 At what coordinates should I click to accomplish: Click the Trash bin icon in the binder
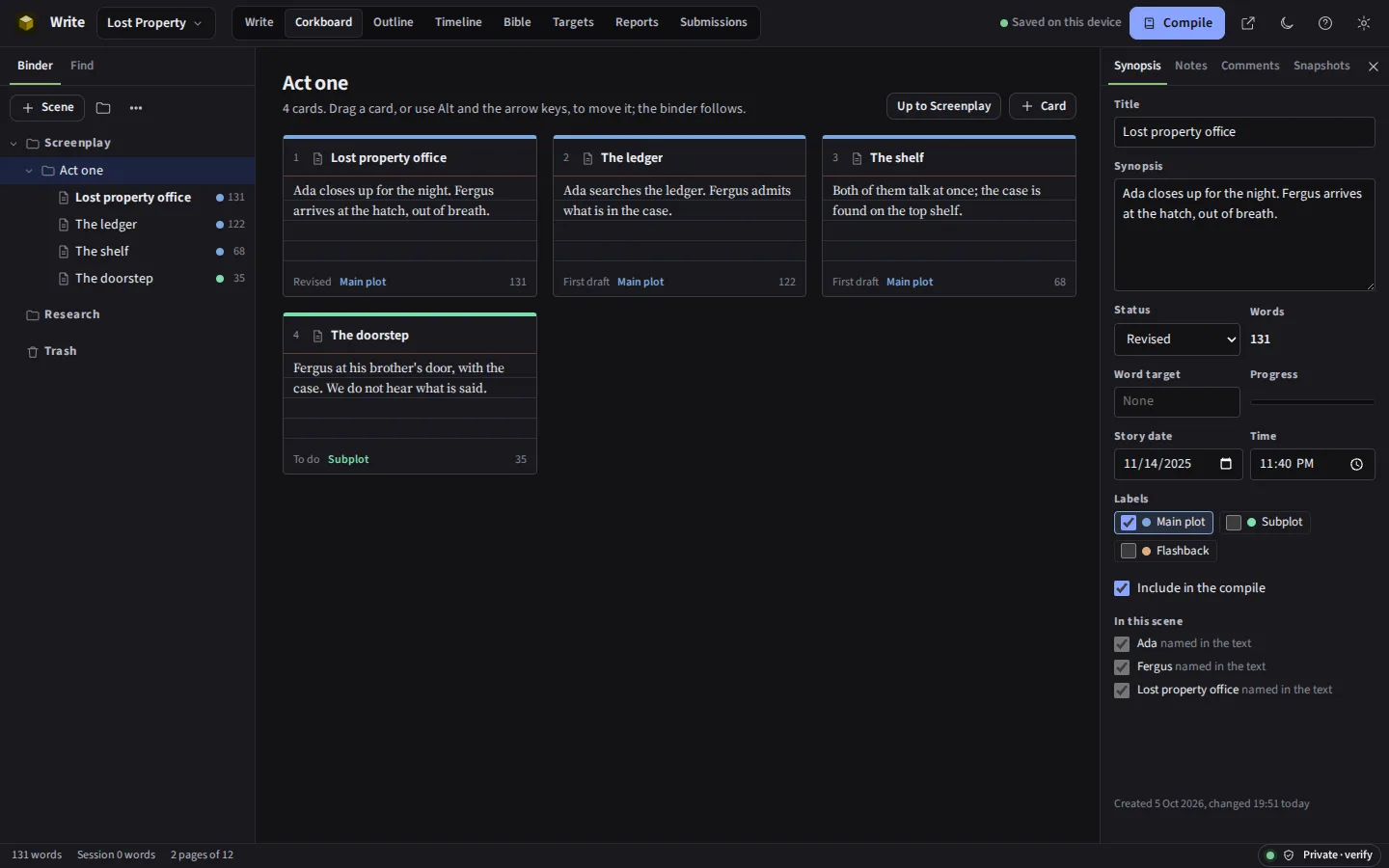point(33,352)
